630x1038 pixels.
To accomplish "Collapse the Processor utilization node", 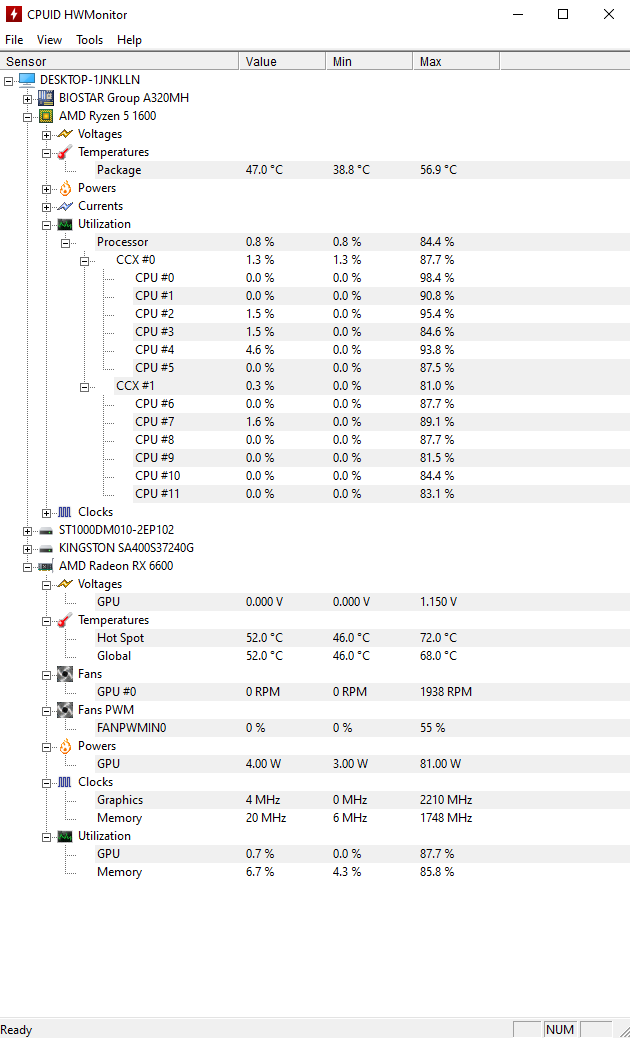I will [x=66, y=243].
